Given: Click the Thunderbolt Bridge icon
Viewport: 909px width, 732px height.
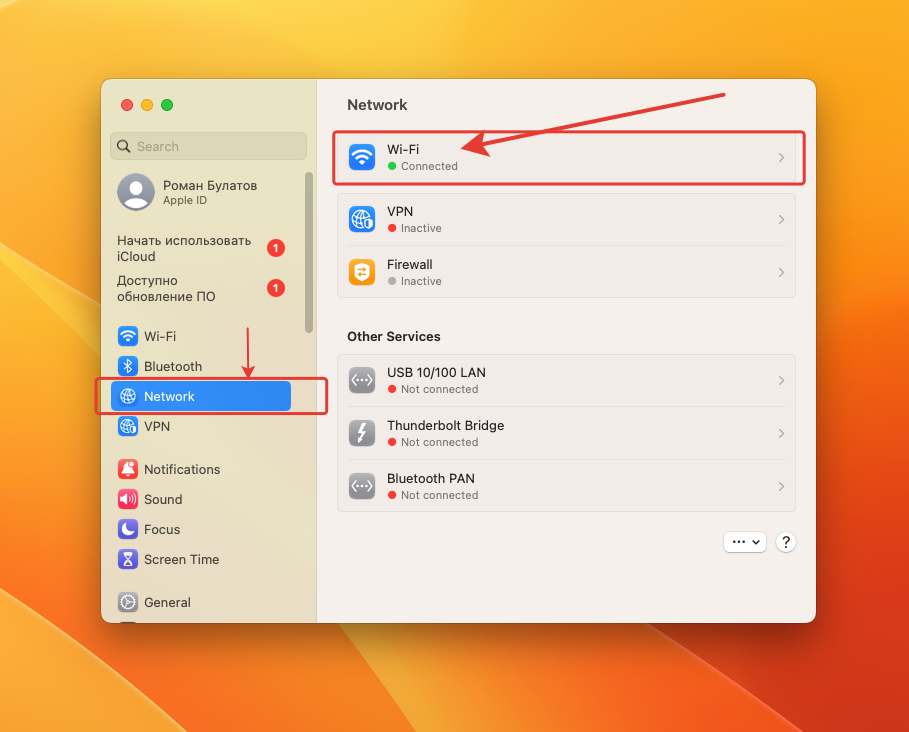Looking at the screenshot, I should pos(361,434).
